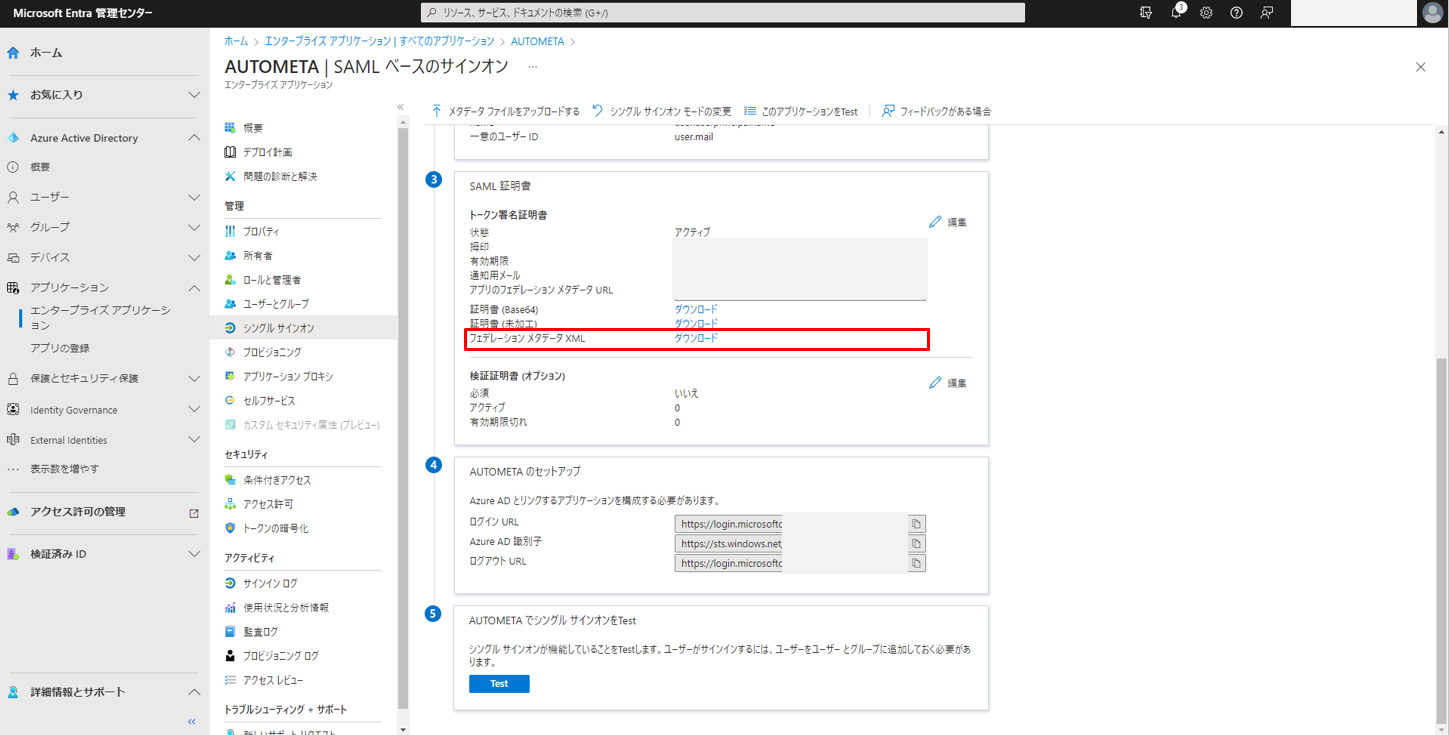Expand 検証済み ID section
Image resolution: width=1449 pixels, height=735 pixels.
coord(194,554)
